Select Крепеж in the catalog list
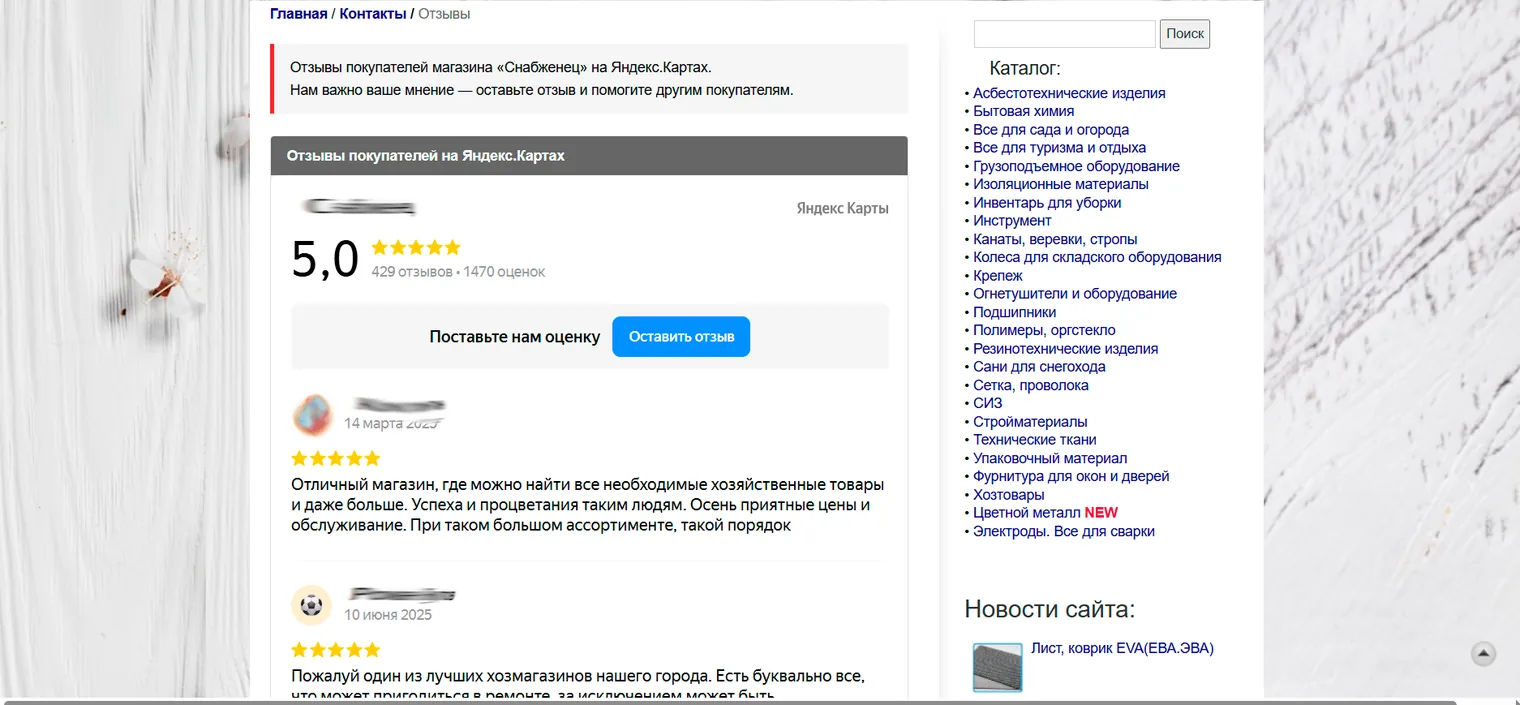Screen dimensions: 1520x705 pos(998,275)
